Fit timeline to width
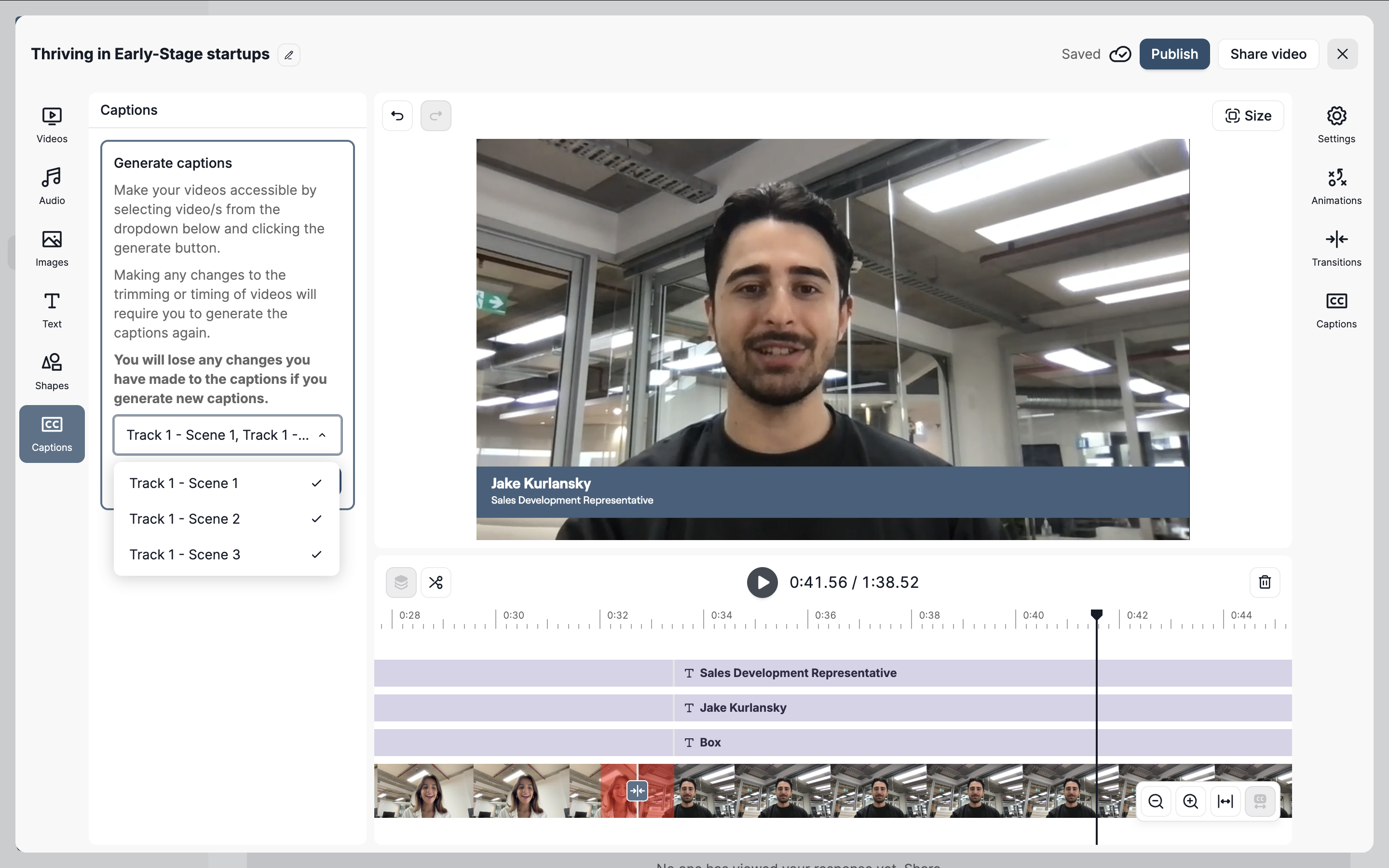1389x868 pixels. coord(1225,801)
